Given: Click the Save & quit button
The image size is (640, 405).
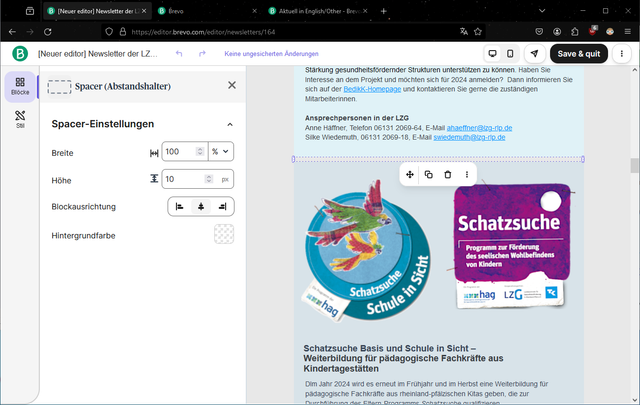Looking at the screenshot, I should (x=579, y=53).
